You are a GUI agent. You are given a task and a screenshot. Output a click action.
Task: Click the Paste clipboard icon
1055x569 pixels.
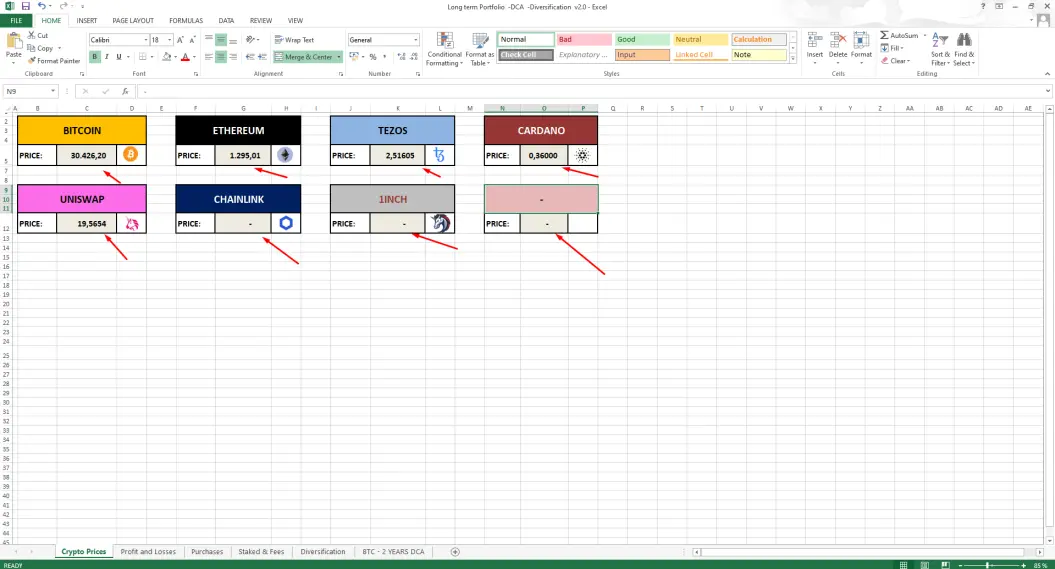click(x=13, y=42)
